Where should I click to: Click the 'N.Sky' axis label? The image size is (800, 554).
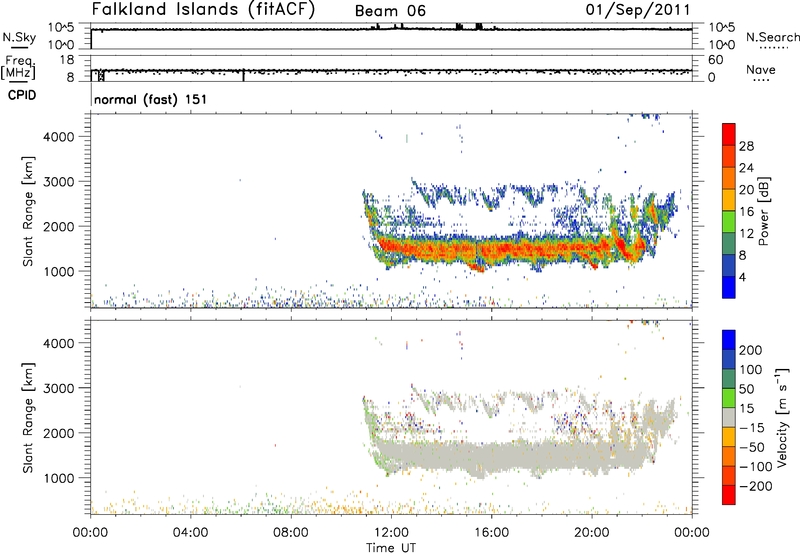(19, 37)
